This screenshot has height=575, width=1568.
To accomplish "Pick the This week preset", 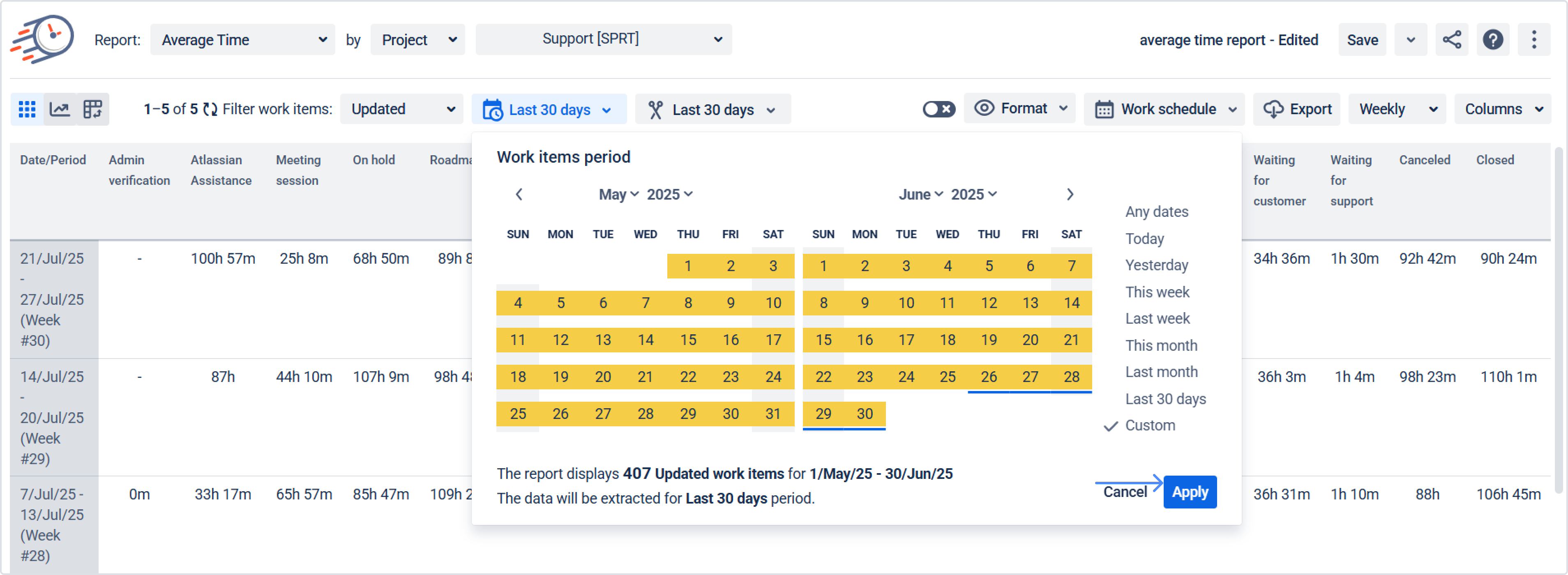I will 1157,292.
